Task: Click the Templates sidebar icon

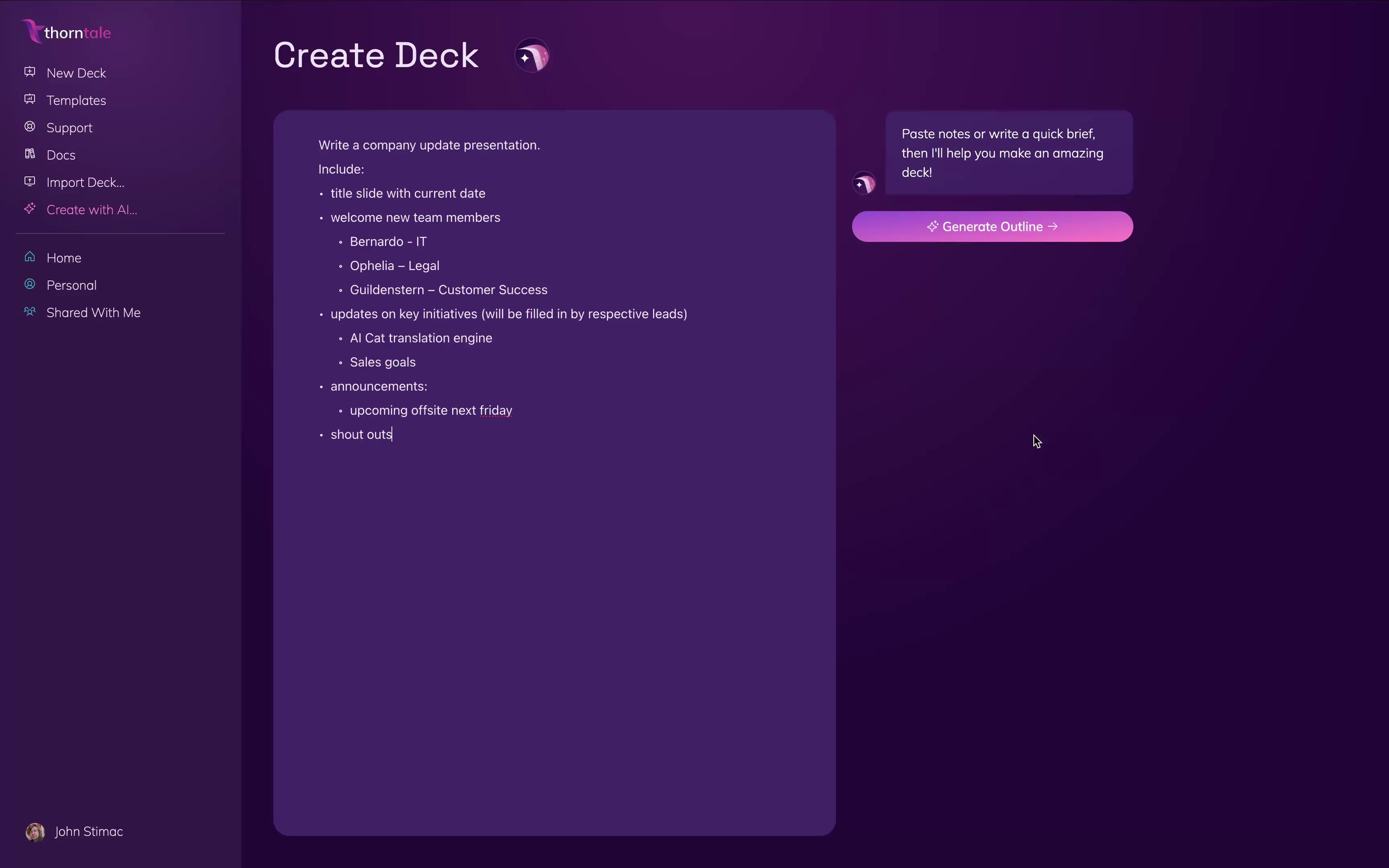Action: click(x=30, y=99)
